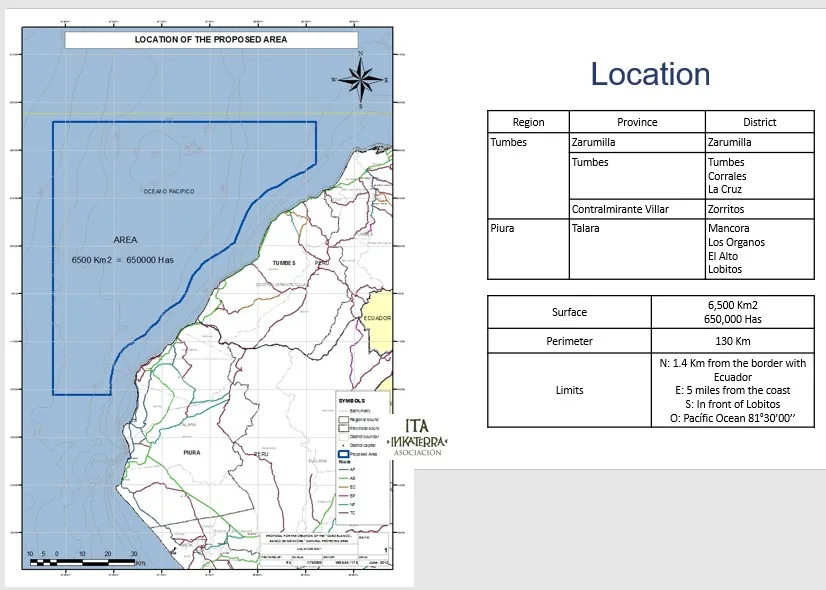Click the Proposed Area legend swatch
This screenshot has width=826, height=590.
click(x=343, y=454)
